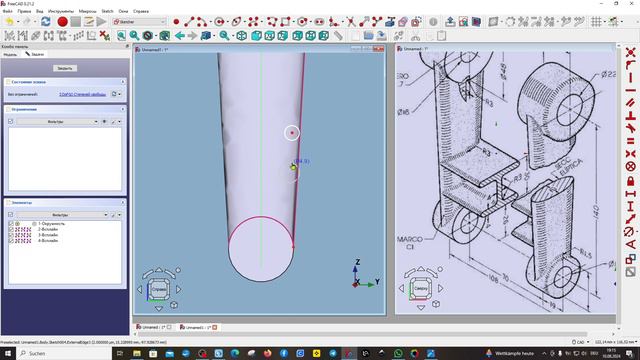Open auto-update dropdown in solver panel

pyautogui.click(x=120, y=94)
